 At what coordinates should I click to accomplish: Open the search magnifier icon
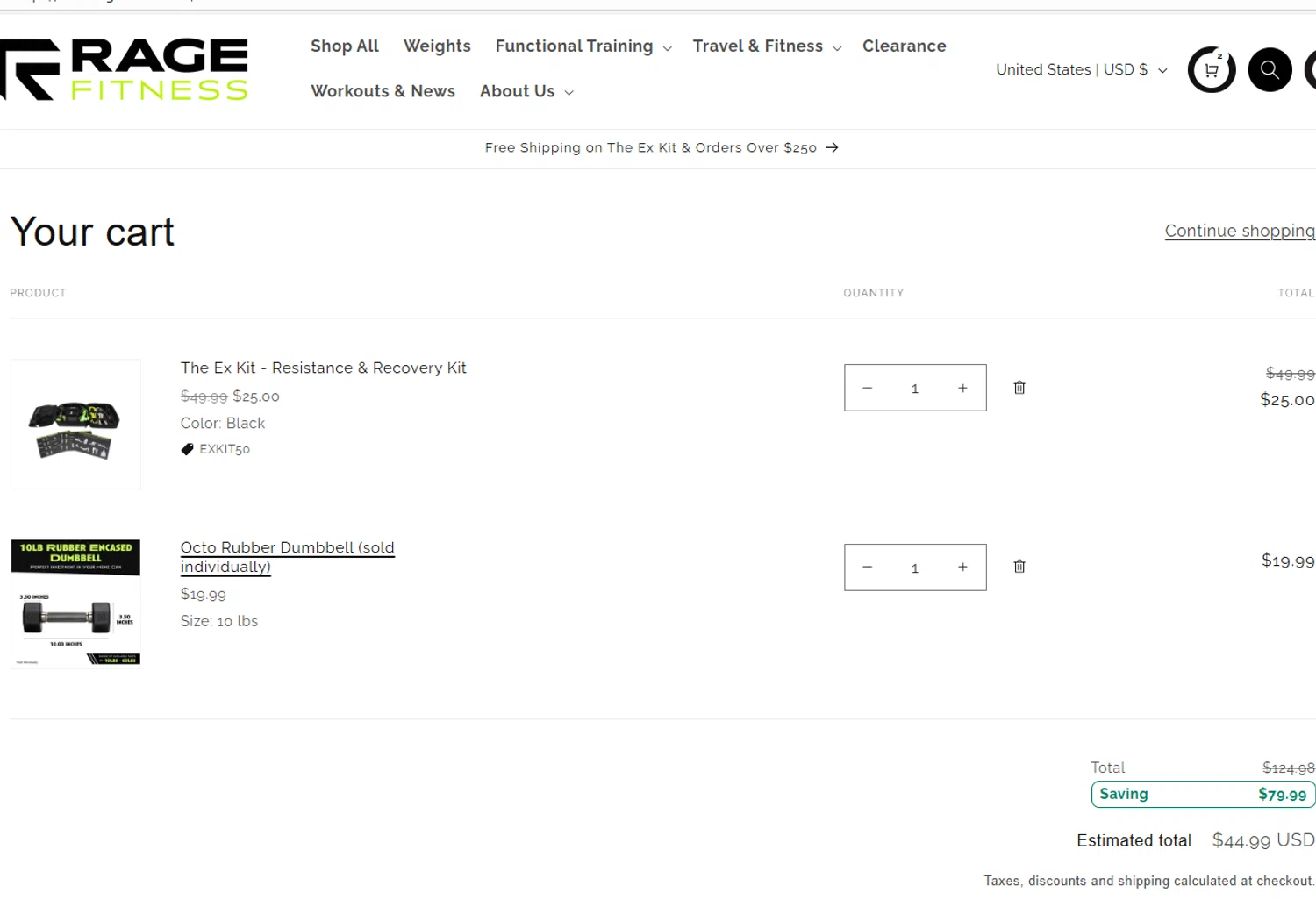[1270, 70]
